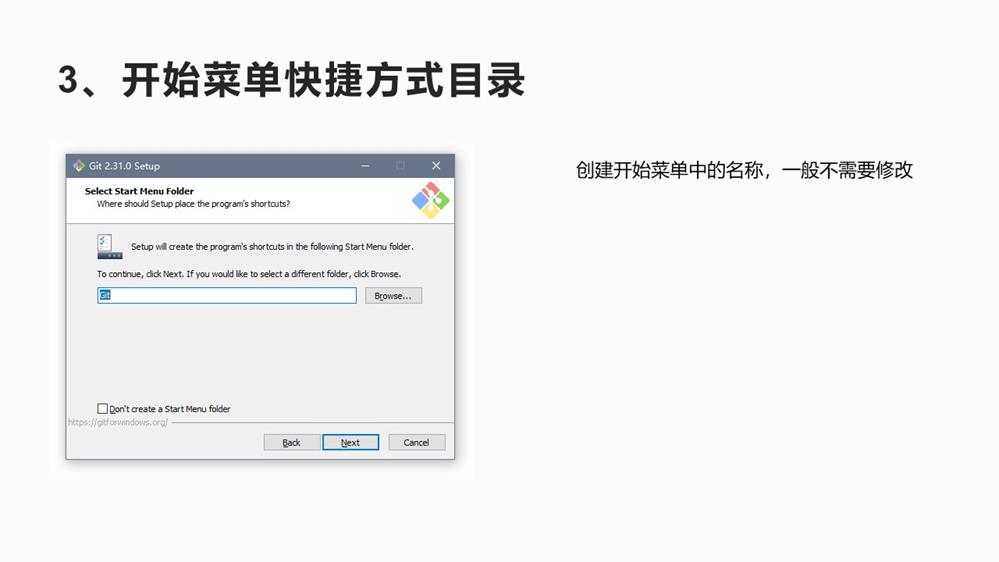This screenshot has width=999, height=562.
Task: Click the Chinese note 创建开始菜单中的名称
Action: coord(670,170)
